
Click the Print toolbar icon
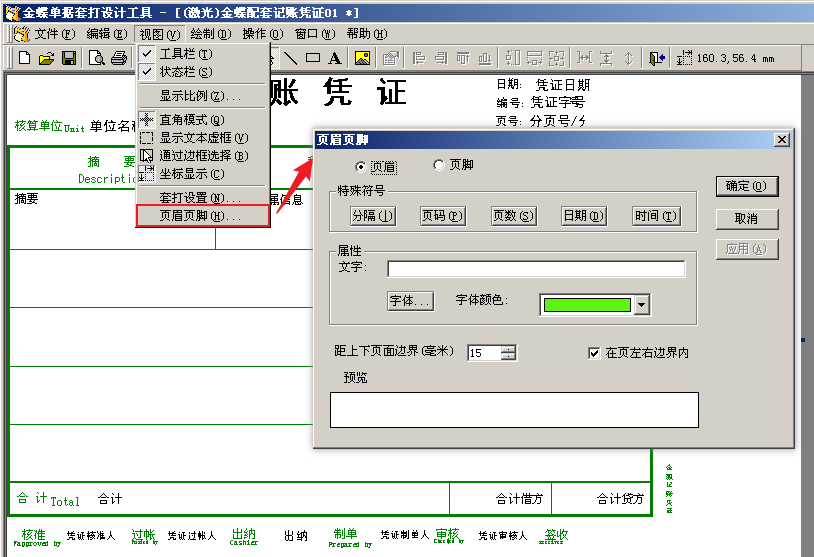click(x=119, y=58)
